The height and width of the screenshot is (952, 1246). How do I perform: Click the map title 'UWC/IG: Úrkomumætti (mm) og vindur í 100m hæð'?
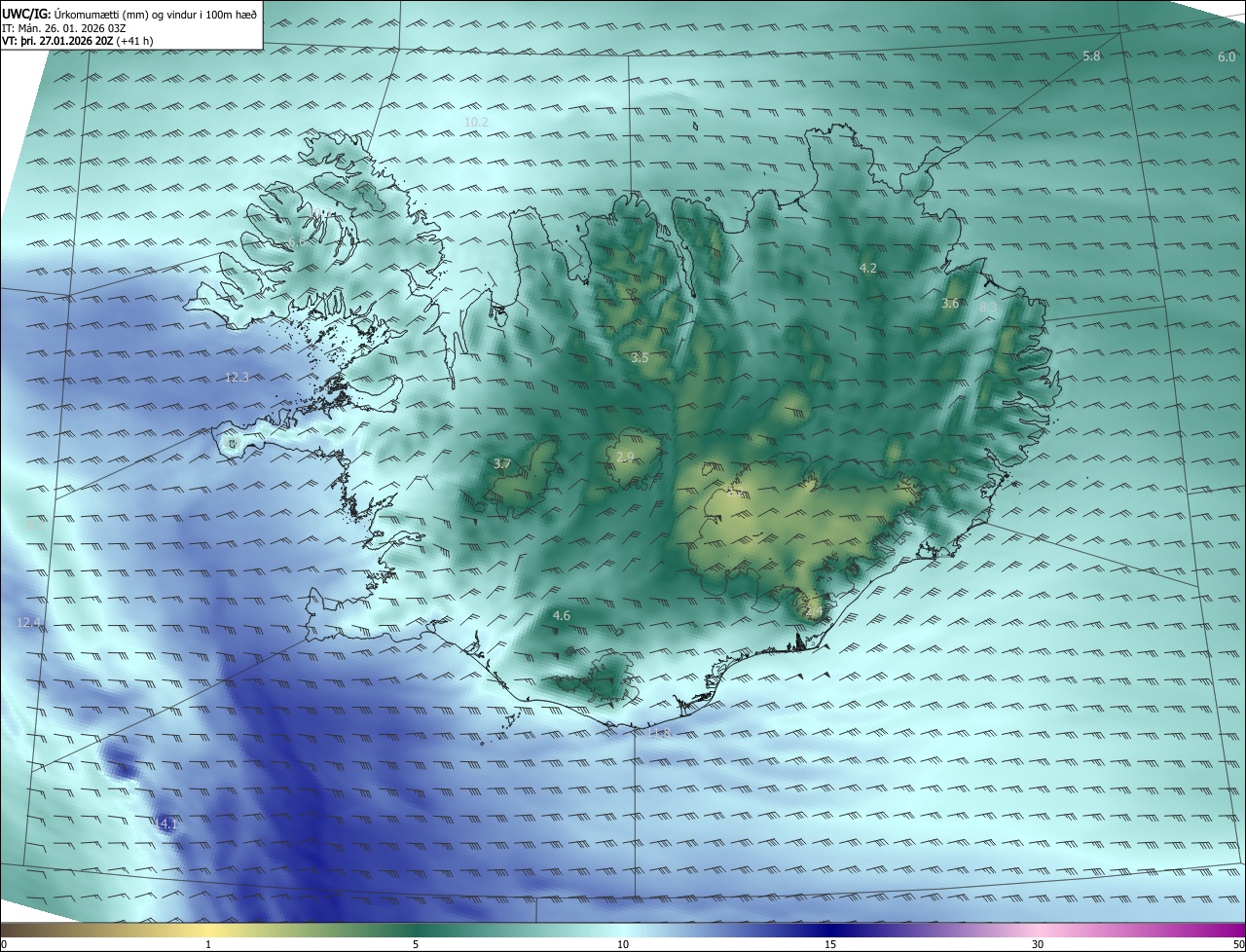tap(129, 15)
